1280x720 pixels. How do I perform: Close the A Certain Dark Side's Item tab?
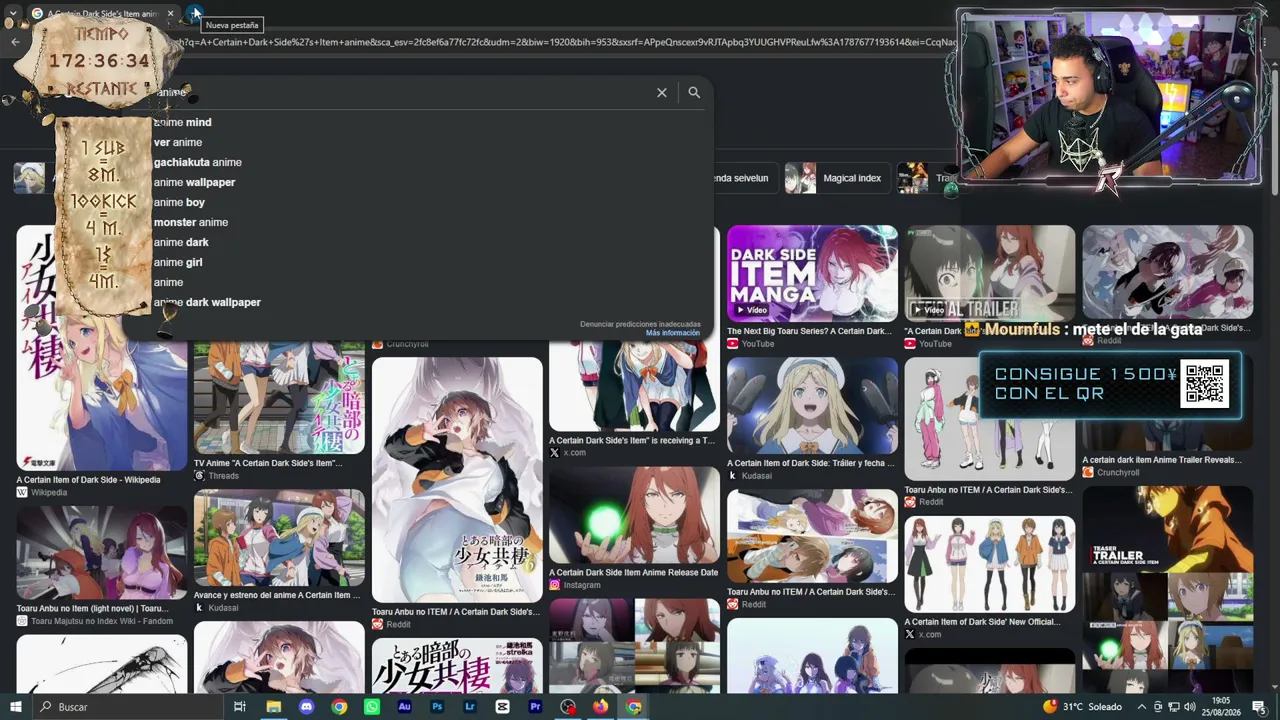point(171,14)
